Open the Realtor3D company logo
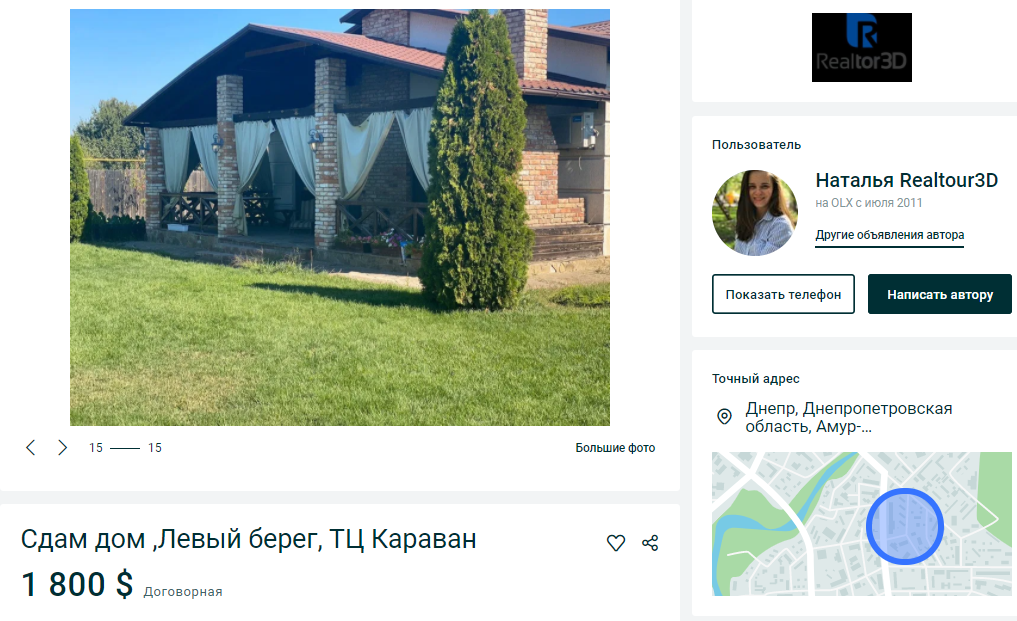Viewport: 1017px width, 621px height. click(861, 47)
